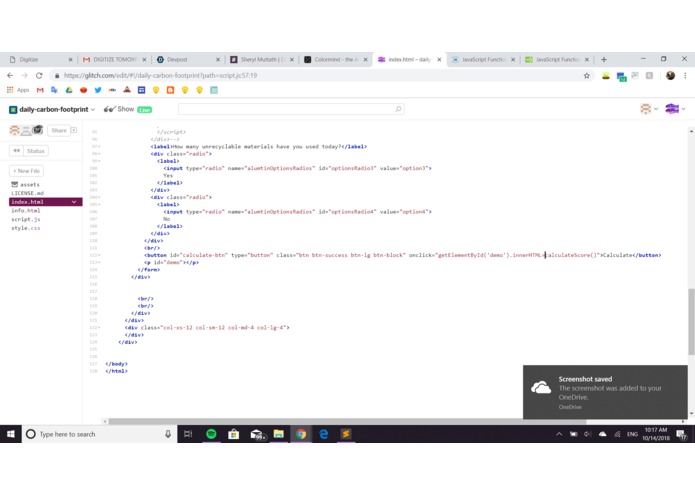
Task: Click the browser address bar
Action: [x=319, y=76]
